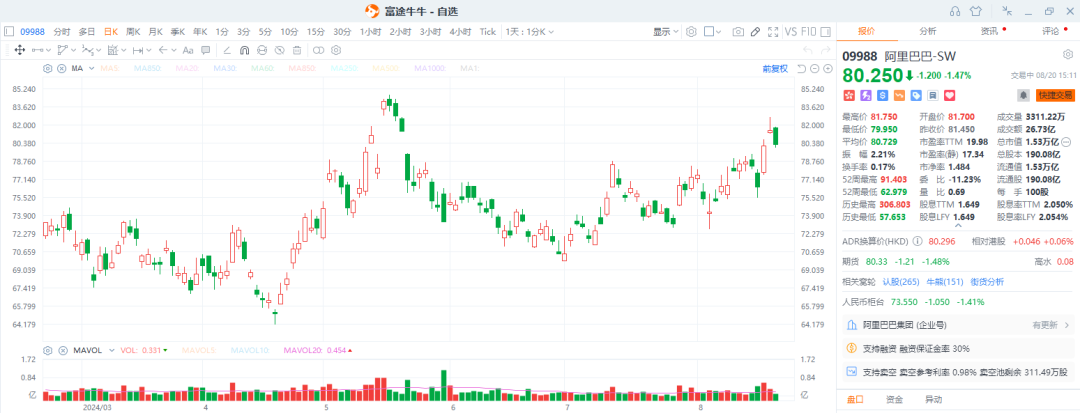Select the Fibonacci retracement lines tool

pyautogui.click(x=113, y=50)
